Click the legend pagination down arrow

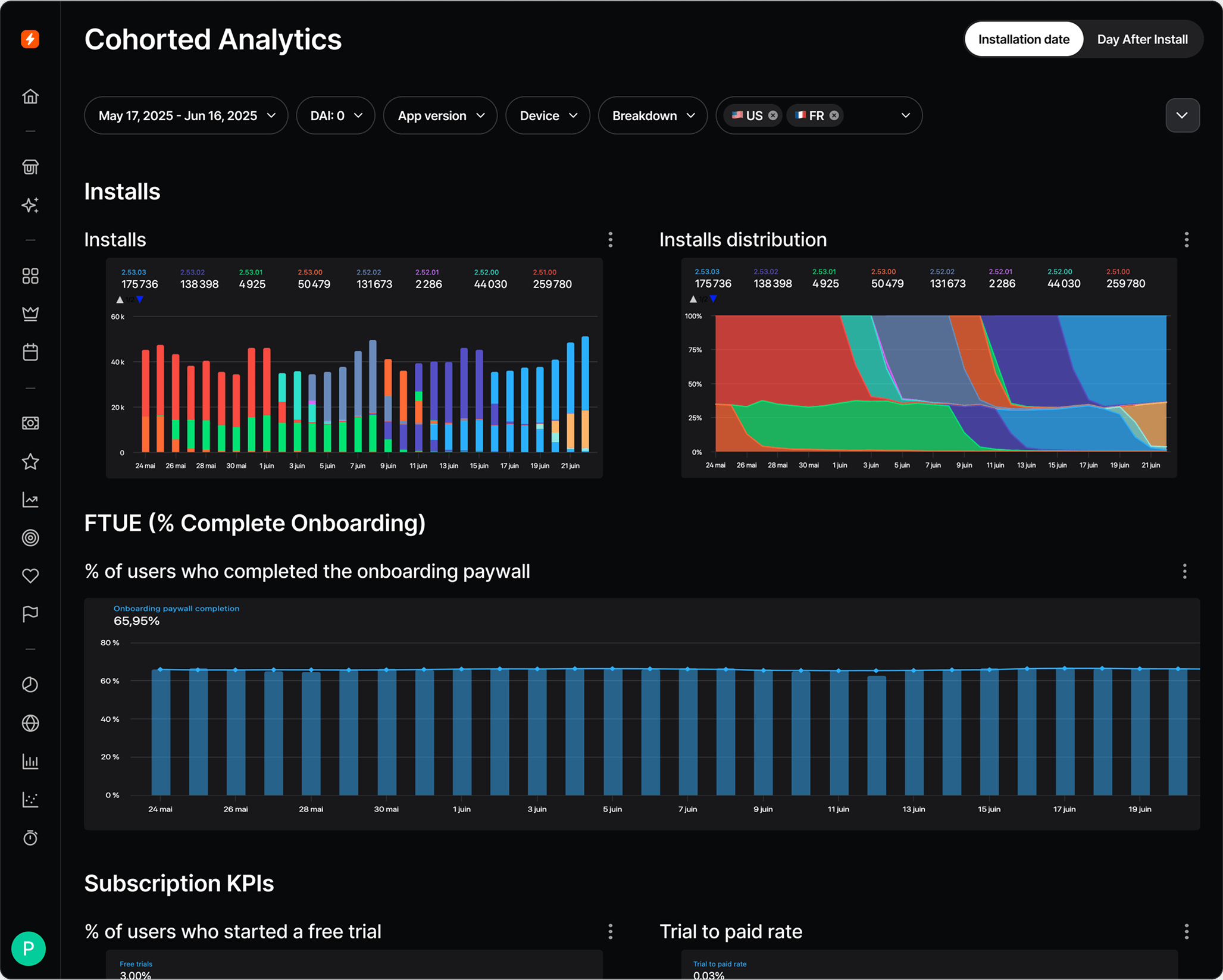140,300
